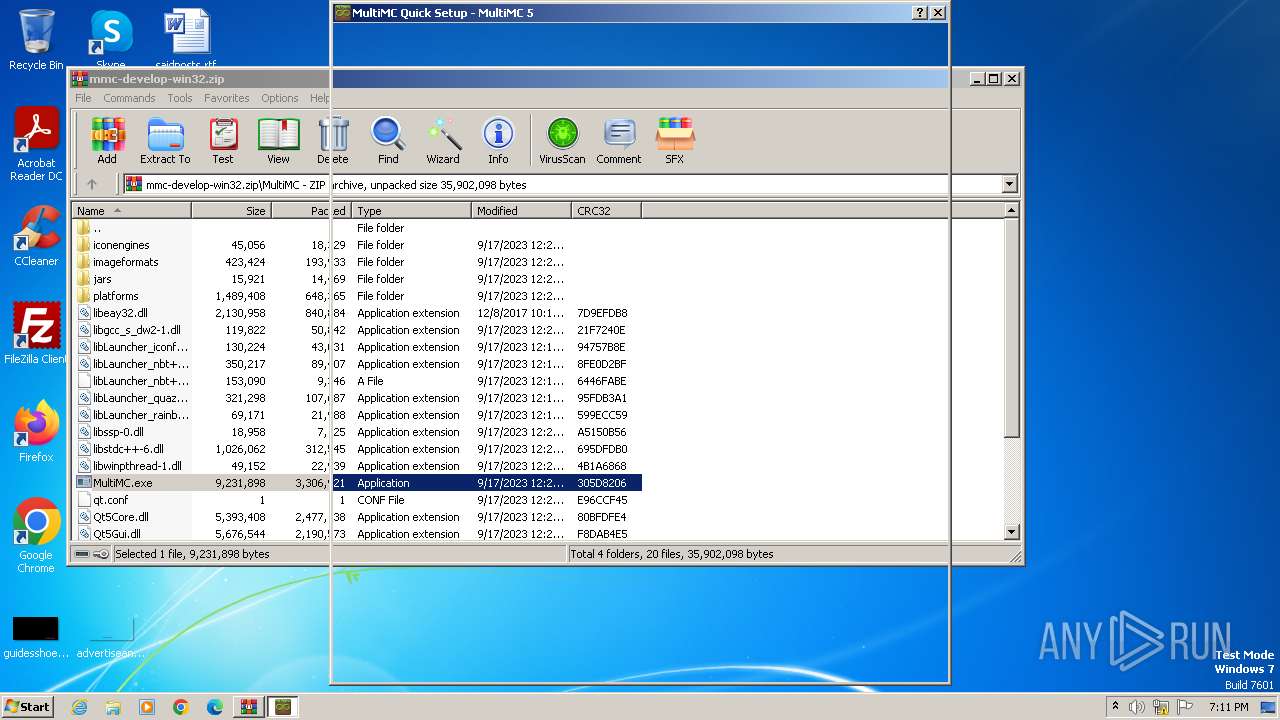This screenshot has height=720, width=1280.
Task: Click the disk icons in WinRAR's status bar
Action: [x=90, y=554]
